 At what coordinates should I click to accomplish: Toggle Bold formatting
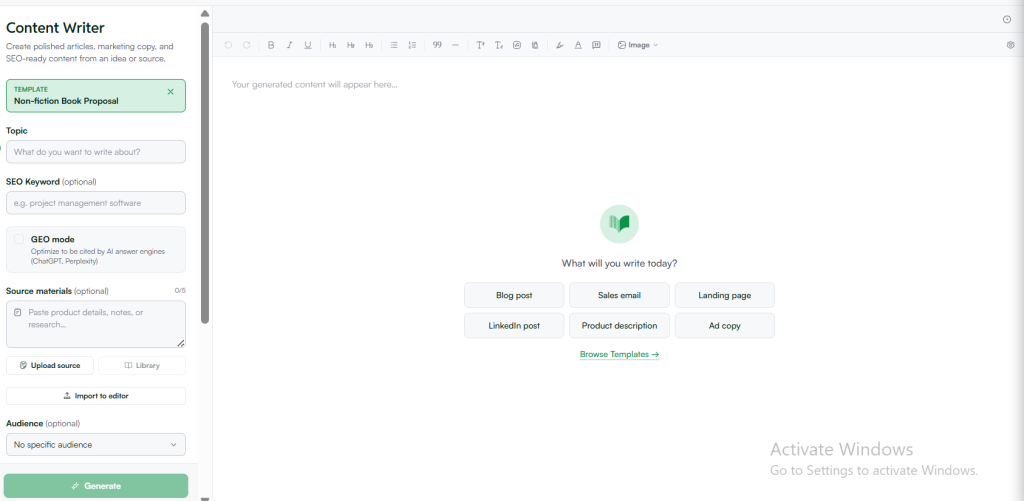[x=271, y=45]
